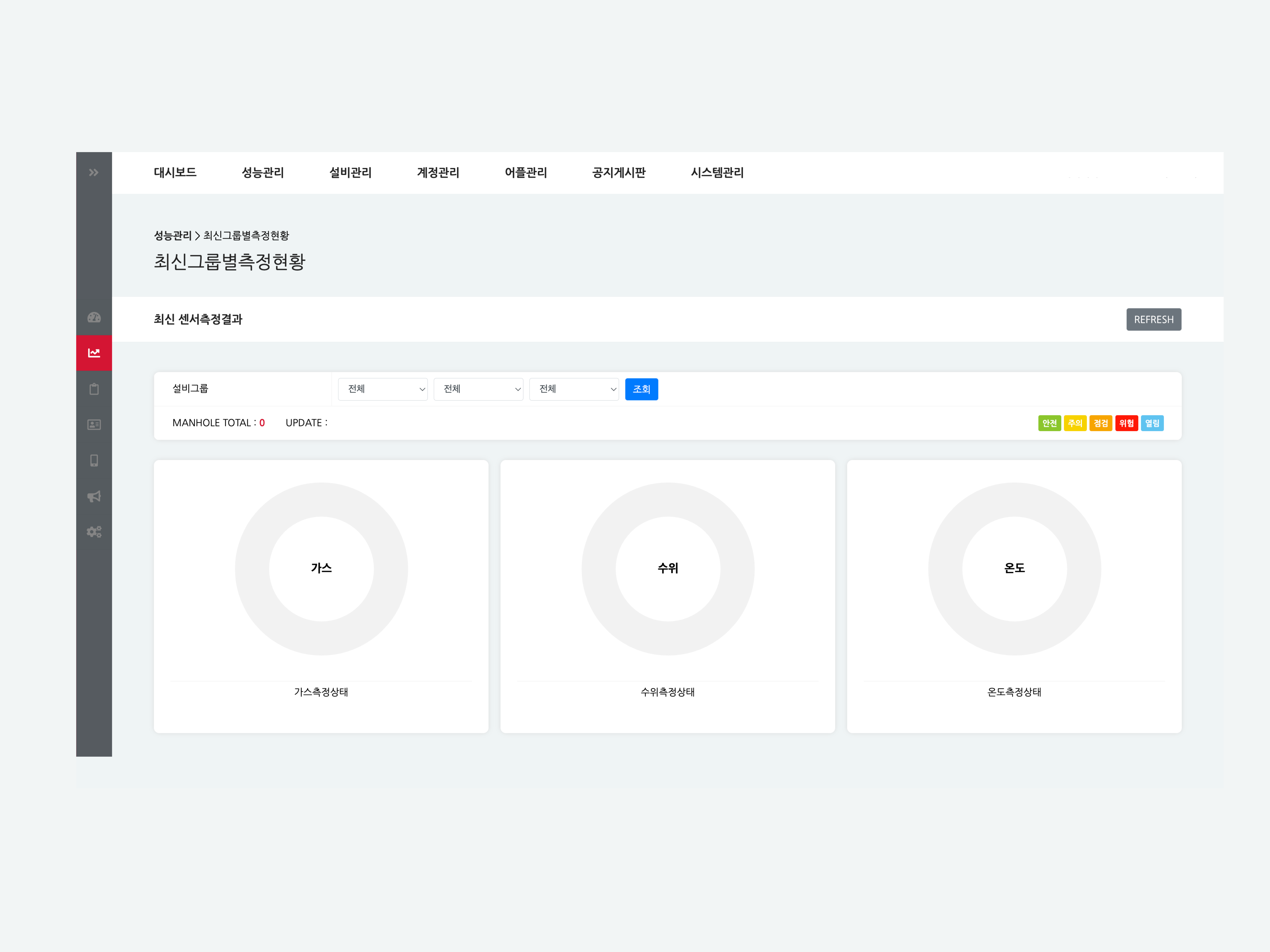Open the megaphone notice icon in sidebar
The height and width of the screenshot is (952, 1270).
click(94, 496)
